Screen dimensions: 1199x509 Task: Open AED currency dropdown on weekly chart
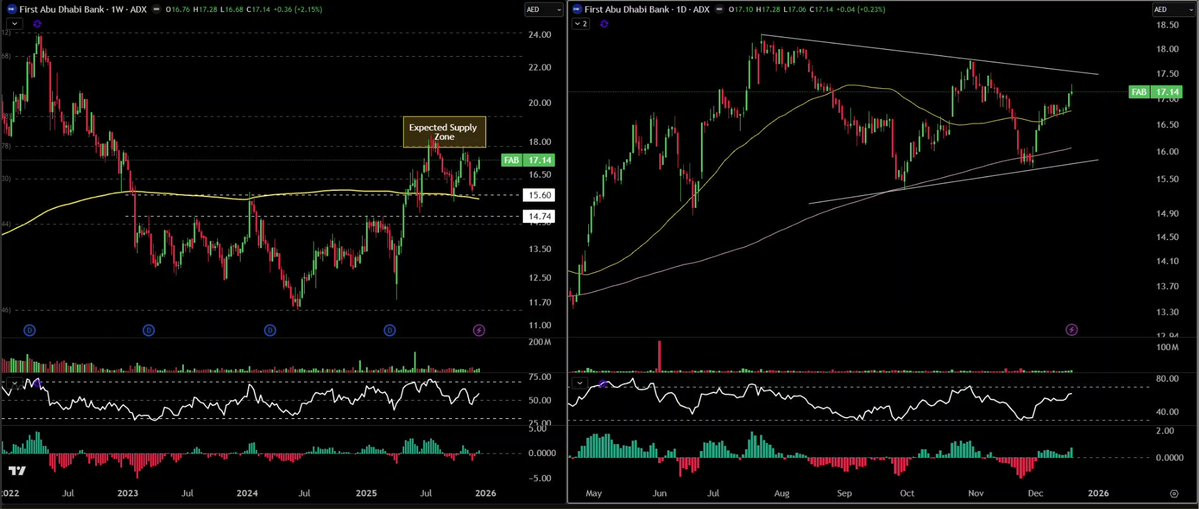544,9
